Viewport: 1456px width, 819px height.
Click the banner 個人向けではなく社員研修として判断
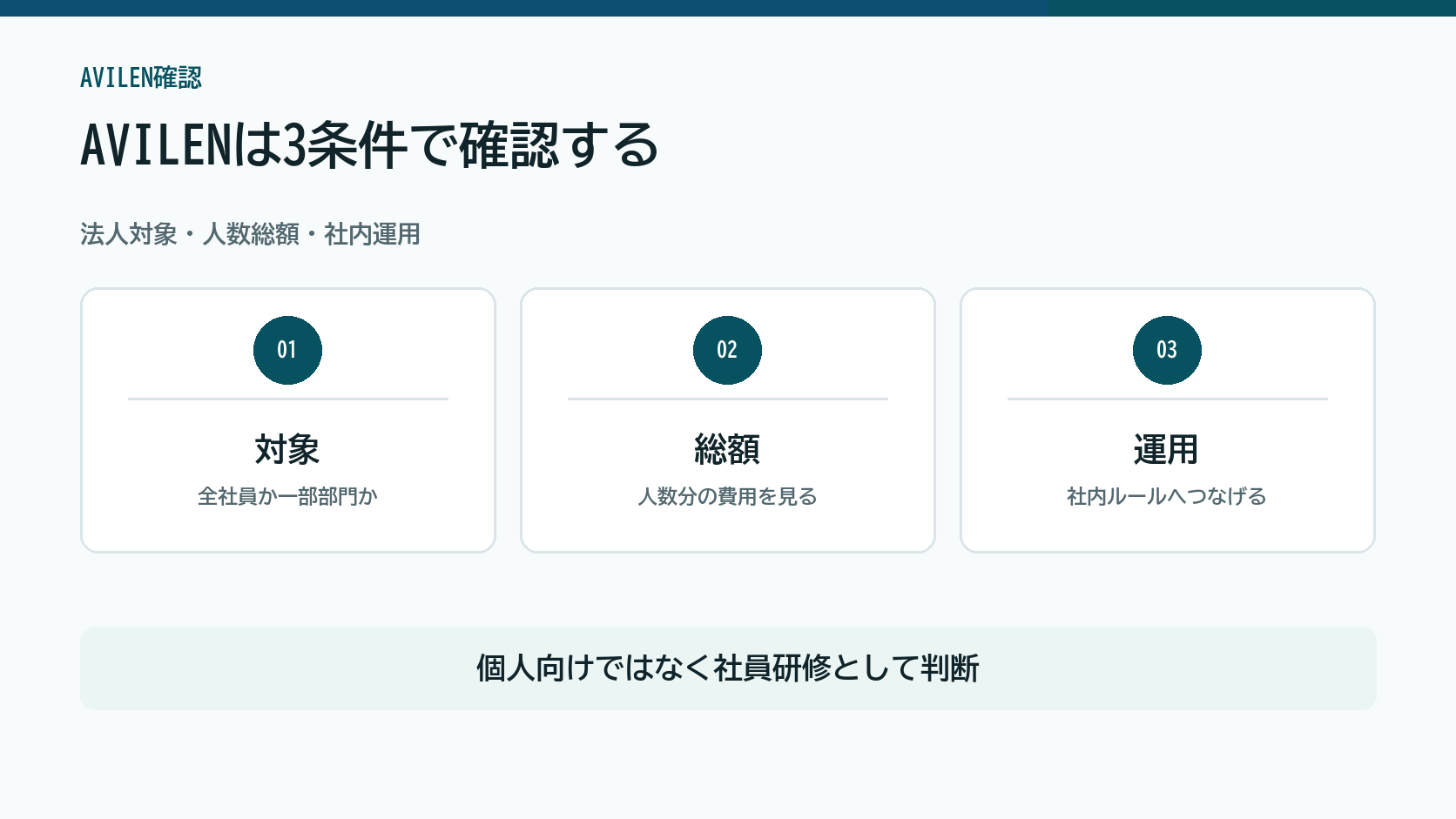728,668
